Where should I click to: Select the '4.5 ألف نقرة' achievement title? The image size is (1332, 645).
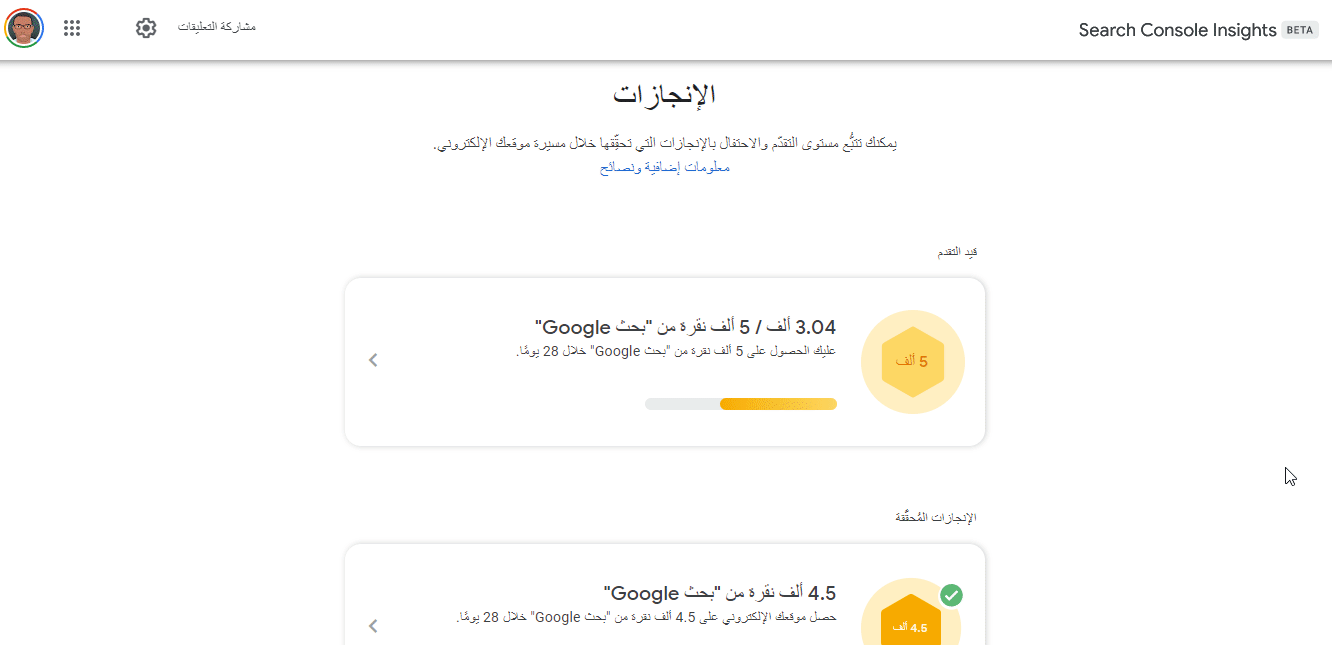point(720,593)
